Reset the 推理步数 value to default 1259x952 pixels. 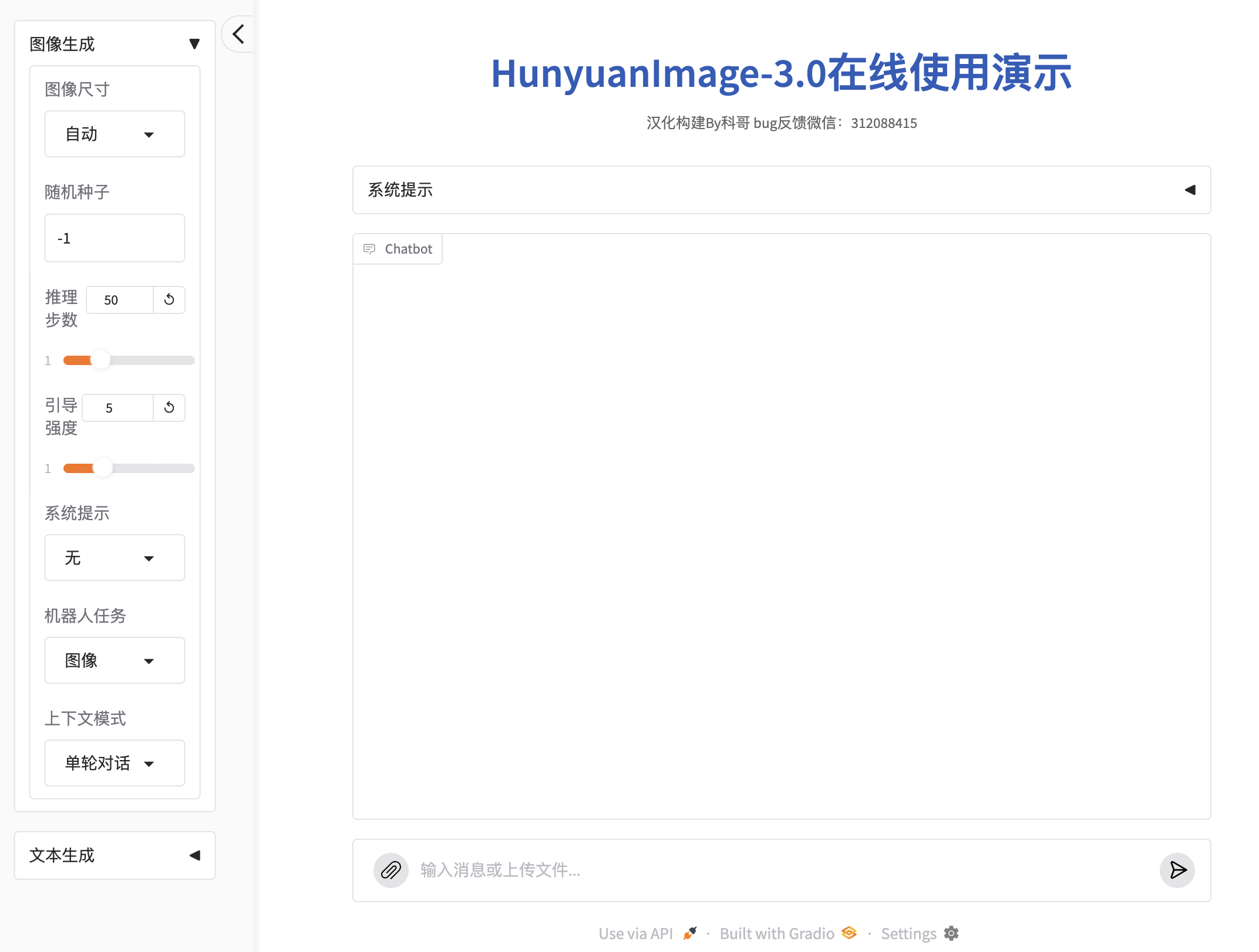pos(169,300)
